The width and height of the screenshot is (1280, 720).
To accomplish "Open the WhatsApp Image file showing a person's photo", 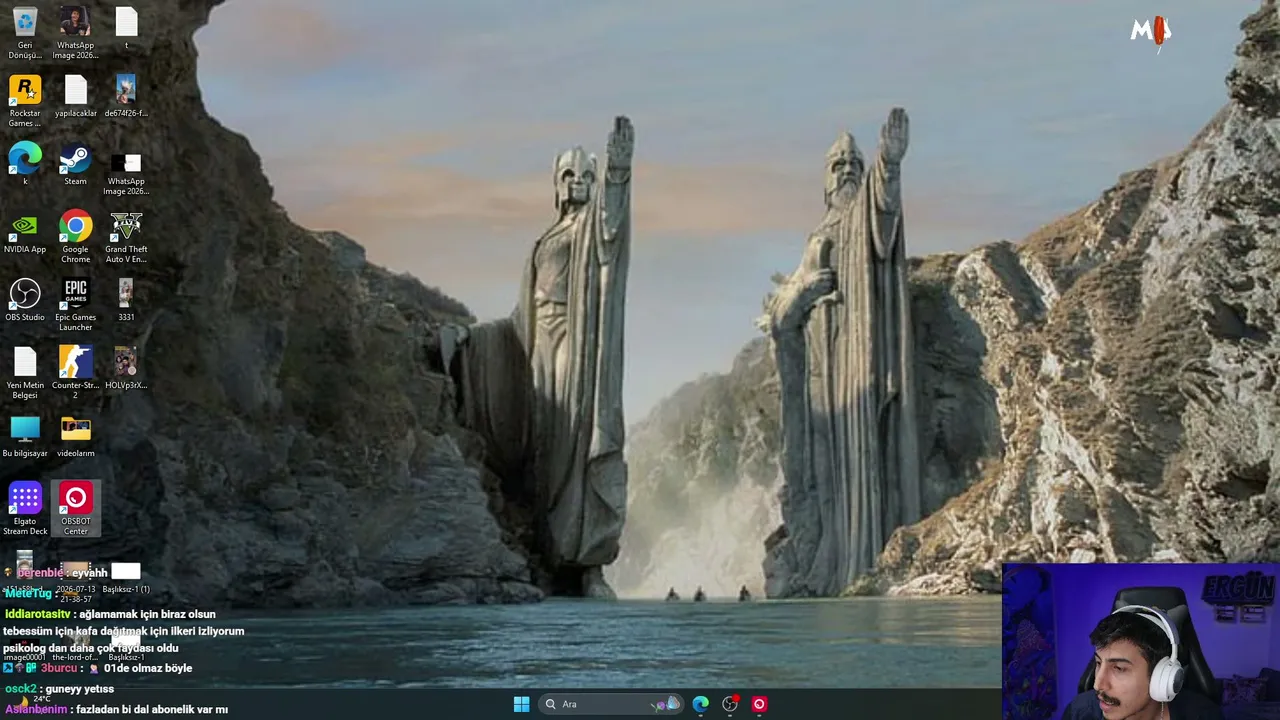I will (75, 32).
